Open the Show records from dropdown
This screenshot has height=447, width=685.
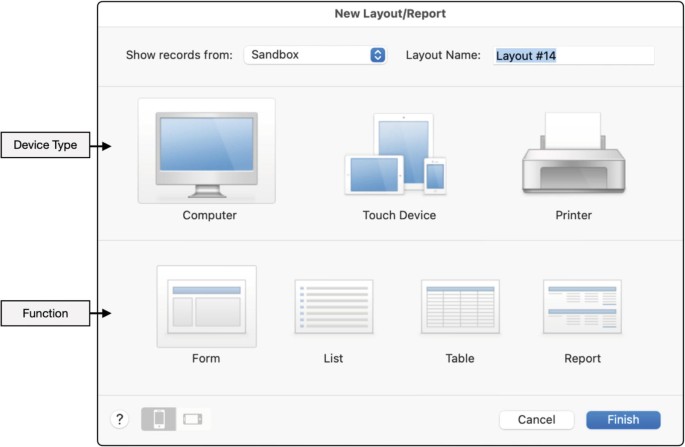coord(315,55)
